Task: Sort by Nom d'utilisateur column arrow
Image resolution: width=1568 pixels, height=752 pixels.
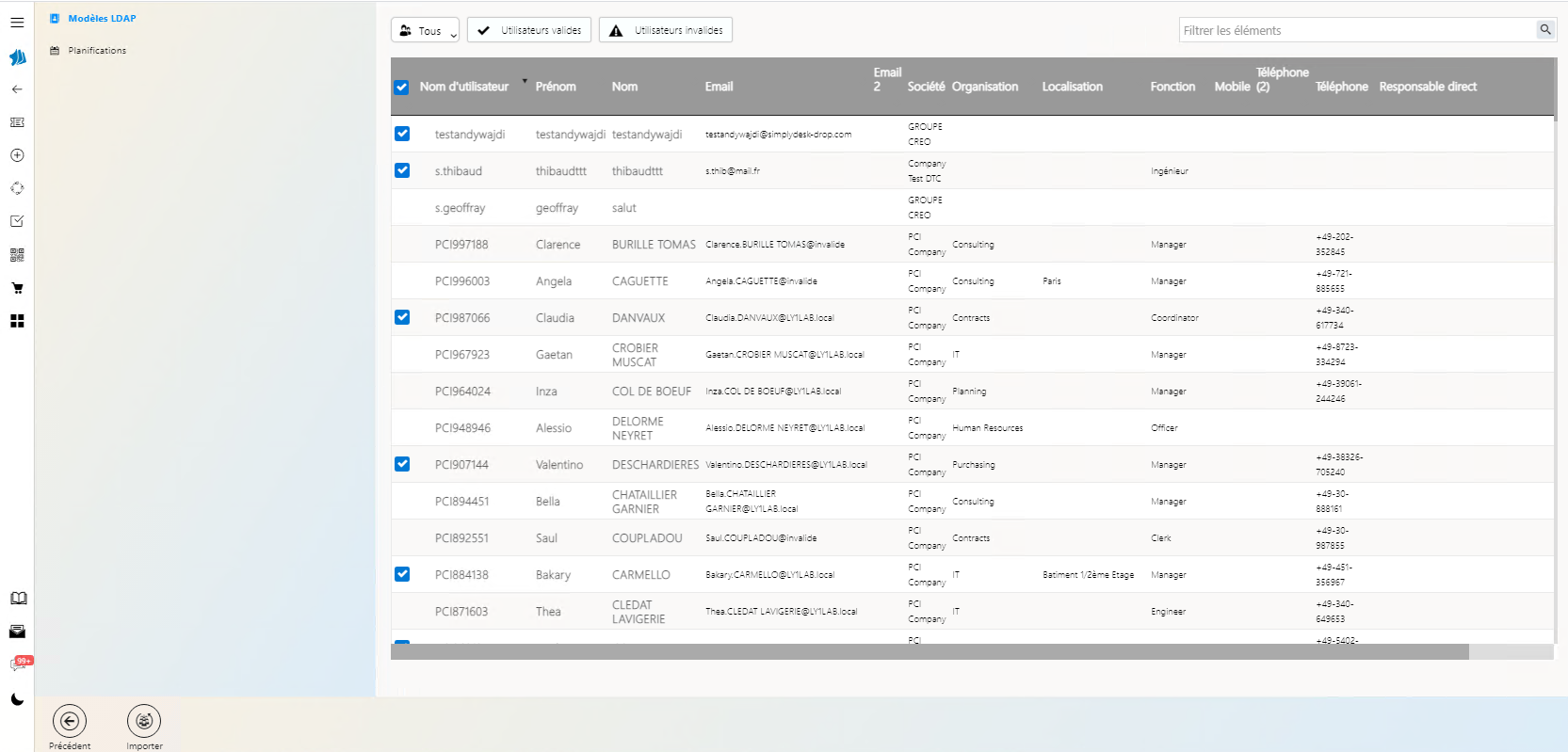Action: point(525,81)
